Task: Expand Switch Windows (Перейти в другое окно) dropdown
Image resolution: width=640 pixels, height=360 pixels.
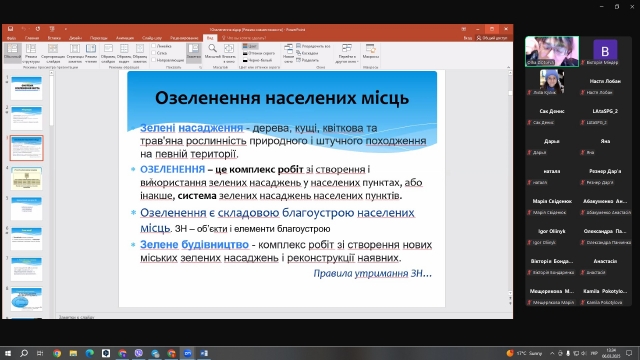Action: [347, 53]
